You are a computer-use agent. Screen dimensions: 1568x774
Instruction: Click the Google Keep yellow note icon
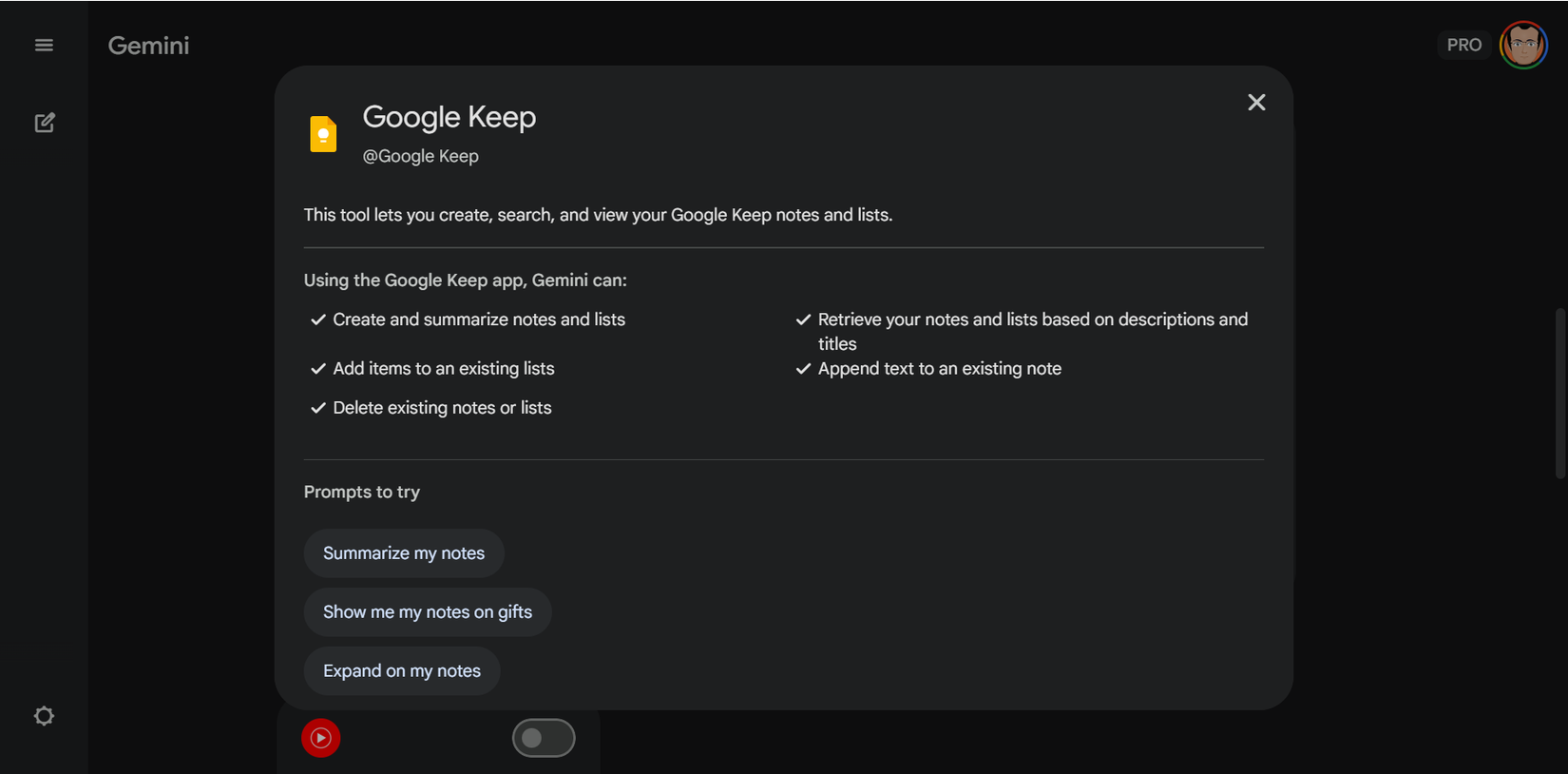(323, 134)
